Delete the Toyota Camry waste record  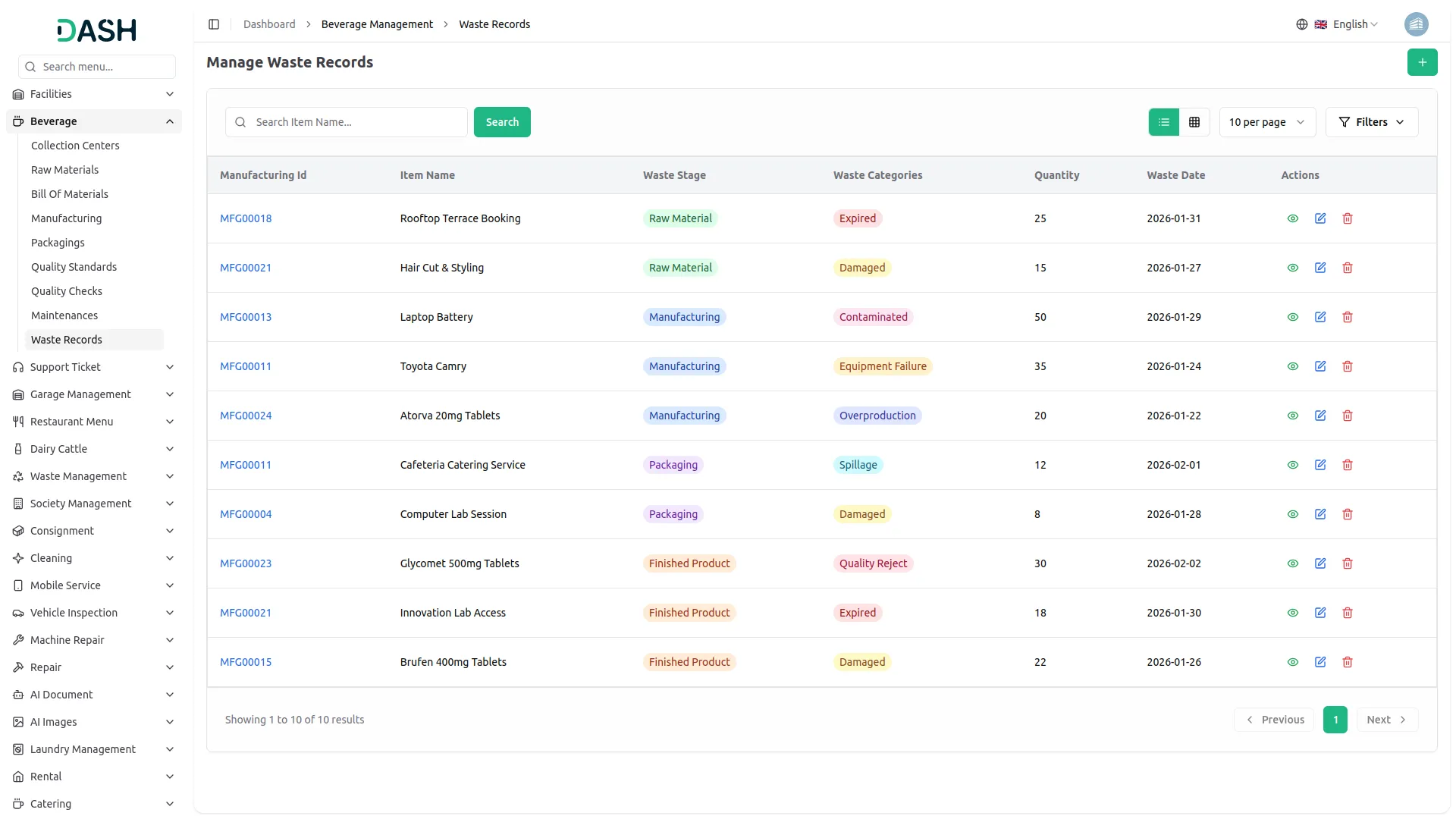tap(1347, 366)
